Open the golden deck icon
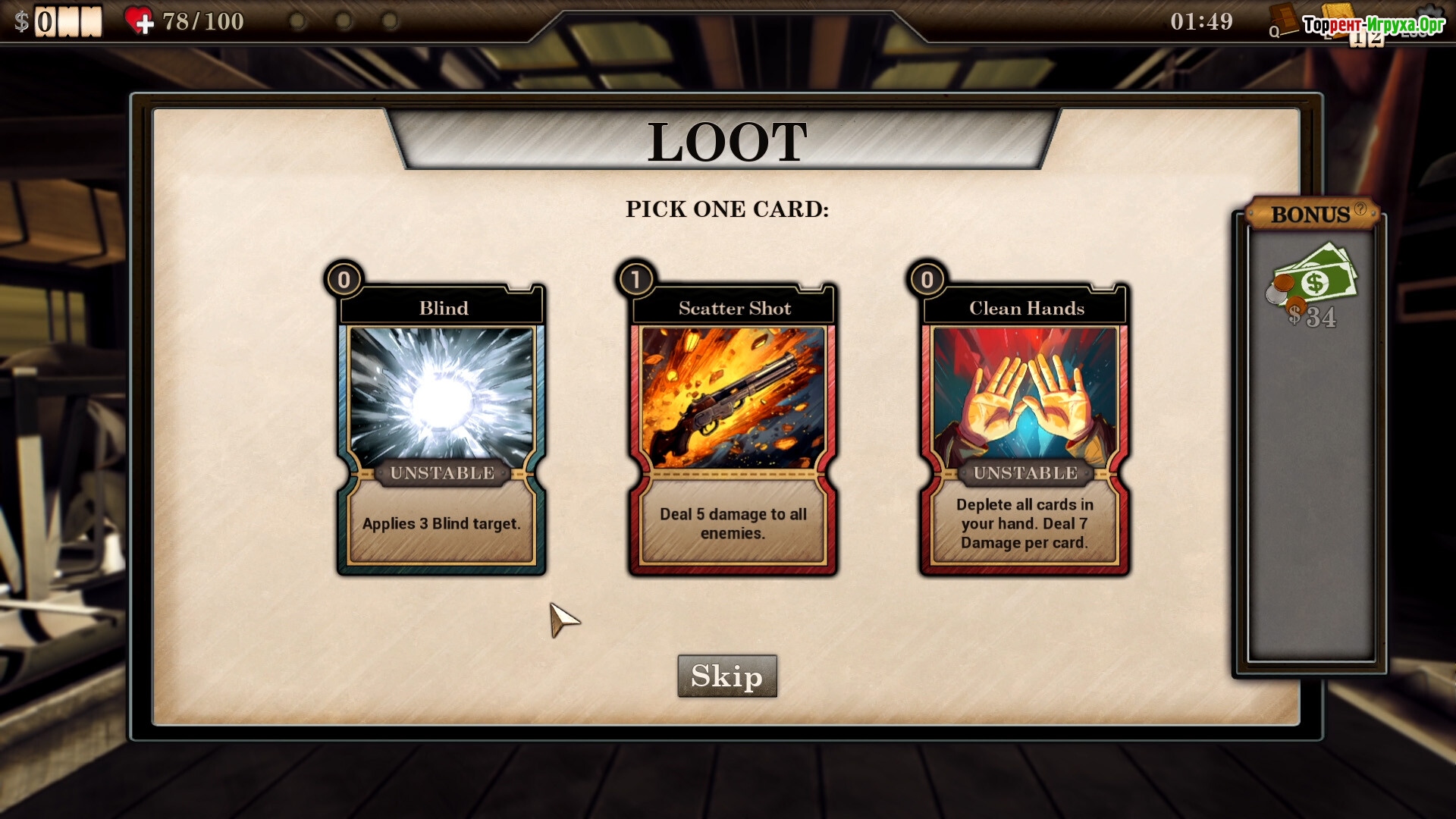 pyautogui.click(x=1338, y=18)
